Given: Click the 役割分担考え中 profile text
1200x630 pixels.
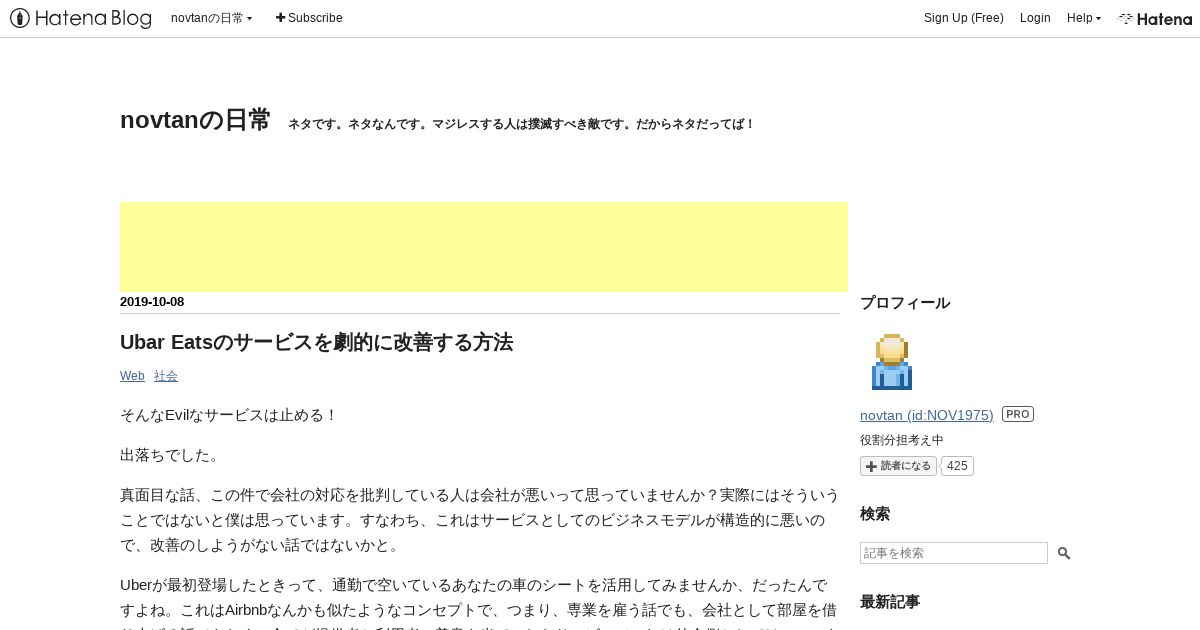Looking at the screenshot, I should point(902,440).
